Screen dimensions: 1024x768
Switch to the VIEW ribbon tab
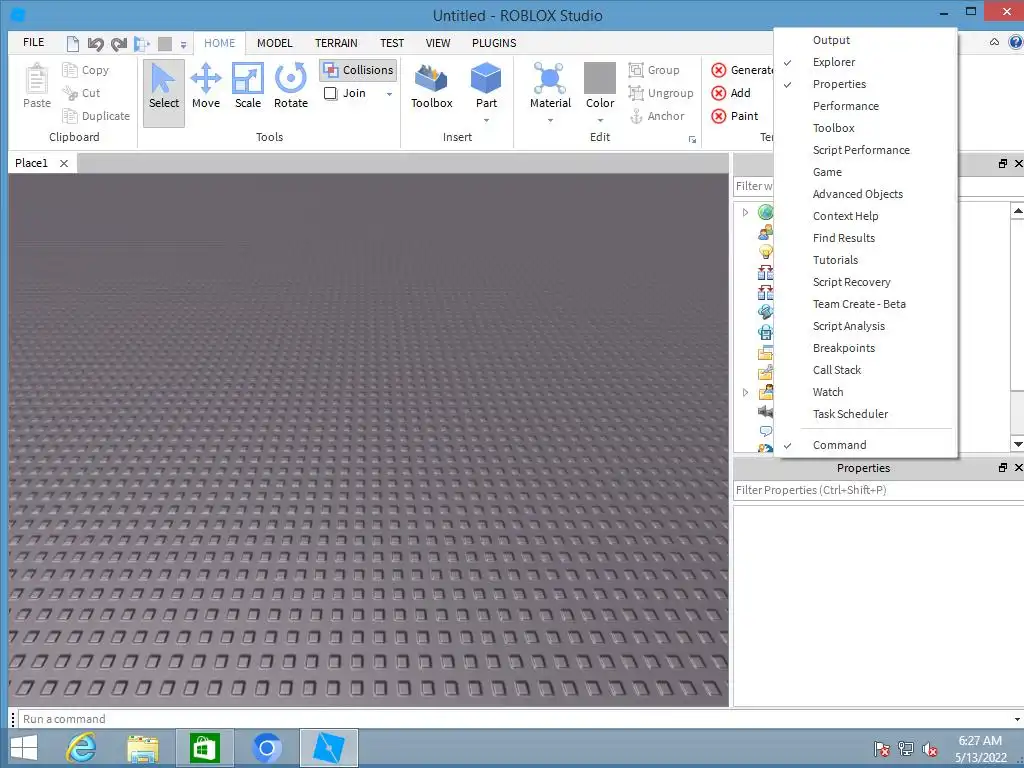point(438,43)
